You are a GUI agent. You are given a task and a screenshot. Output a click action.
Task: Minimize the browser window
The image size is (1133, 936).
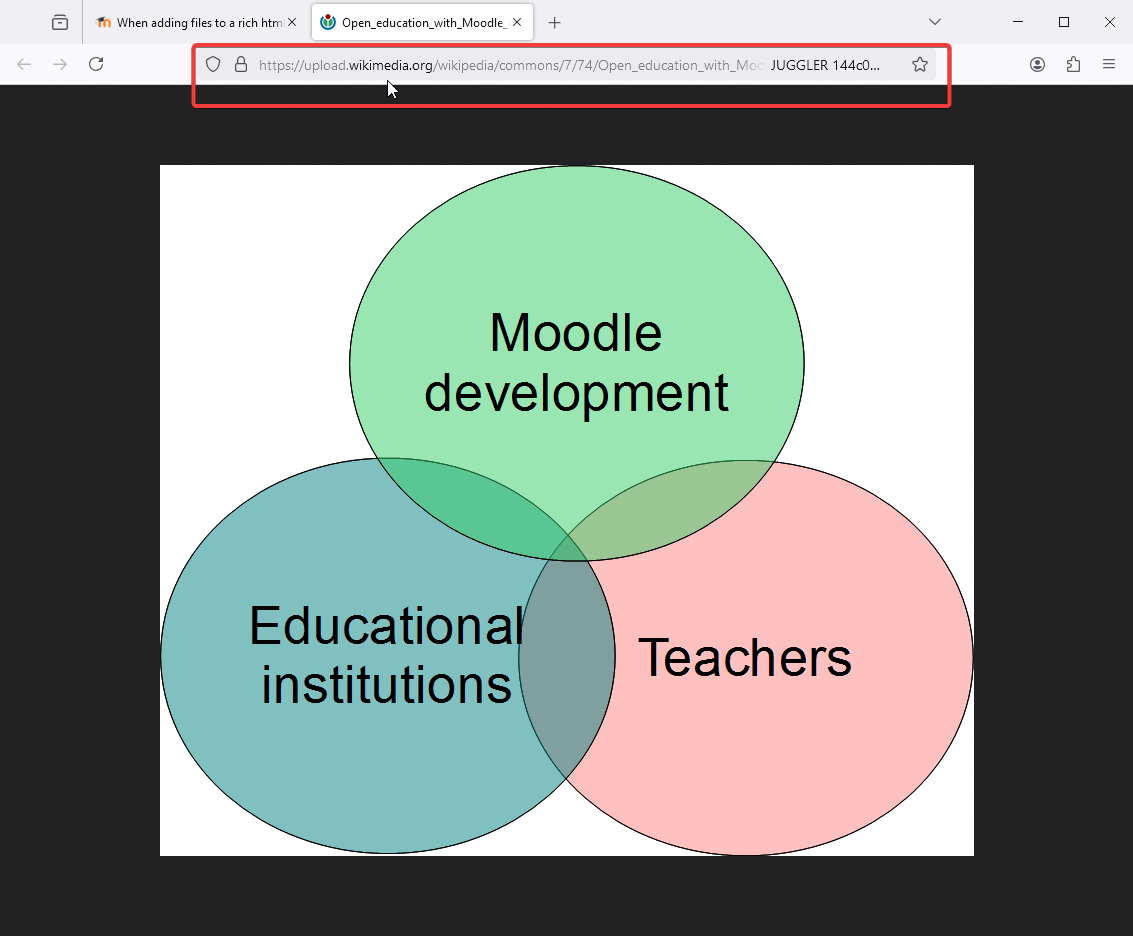pyautogui.click(x=1018, y=22)
